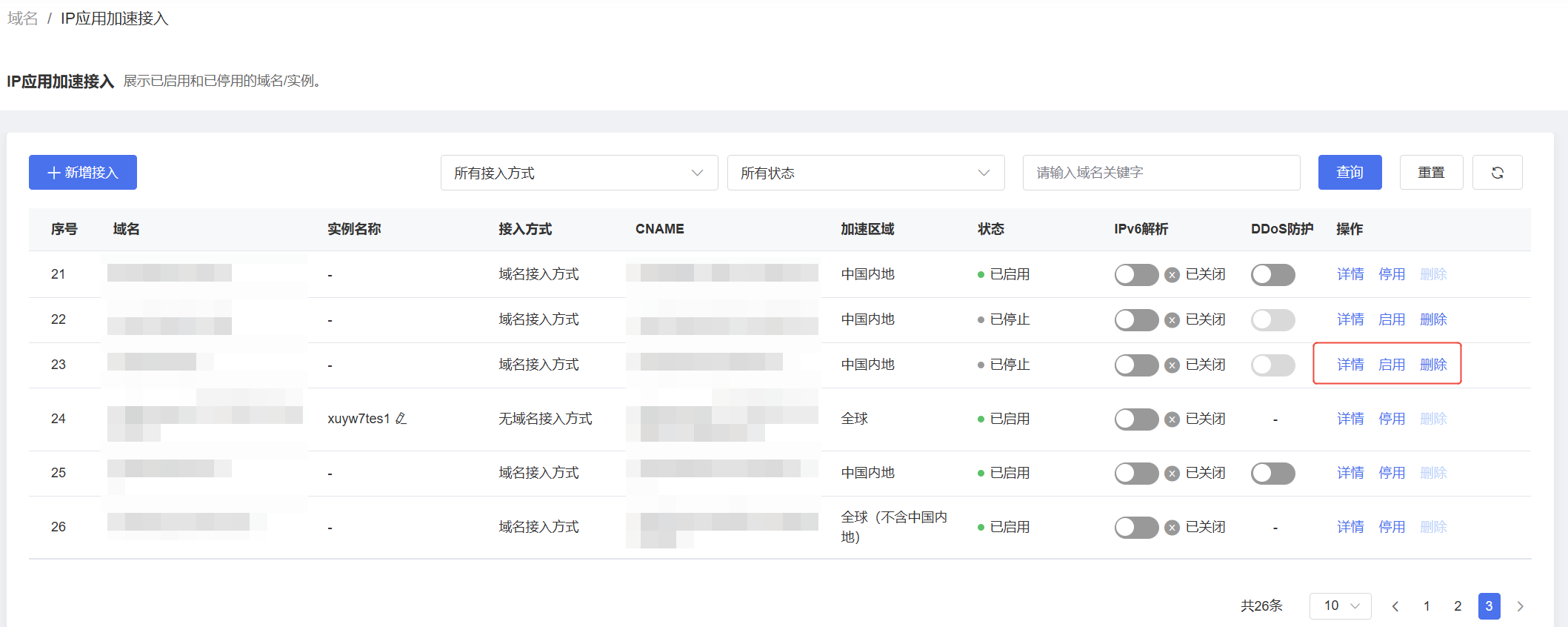Click the 无域名接入方式 cell
Viewport: 1568px width, 627px height.
pyautogui.click(x=545, y=419)
